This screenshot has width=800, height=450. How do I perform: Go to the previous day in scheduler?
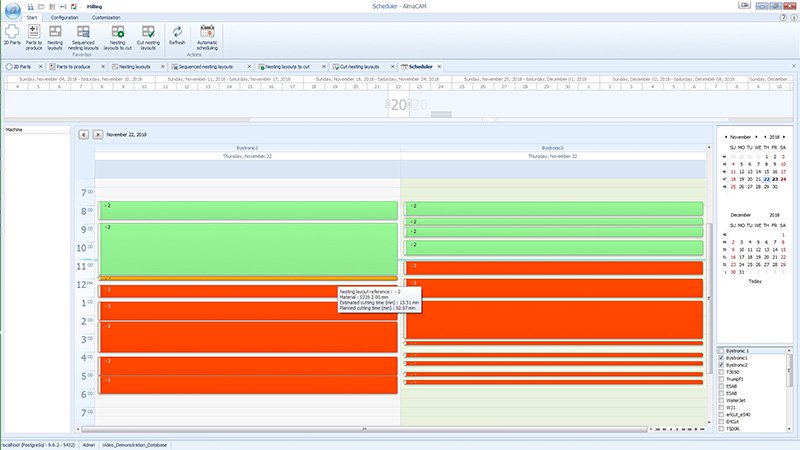tap(84, 134)
